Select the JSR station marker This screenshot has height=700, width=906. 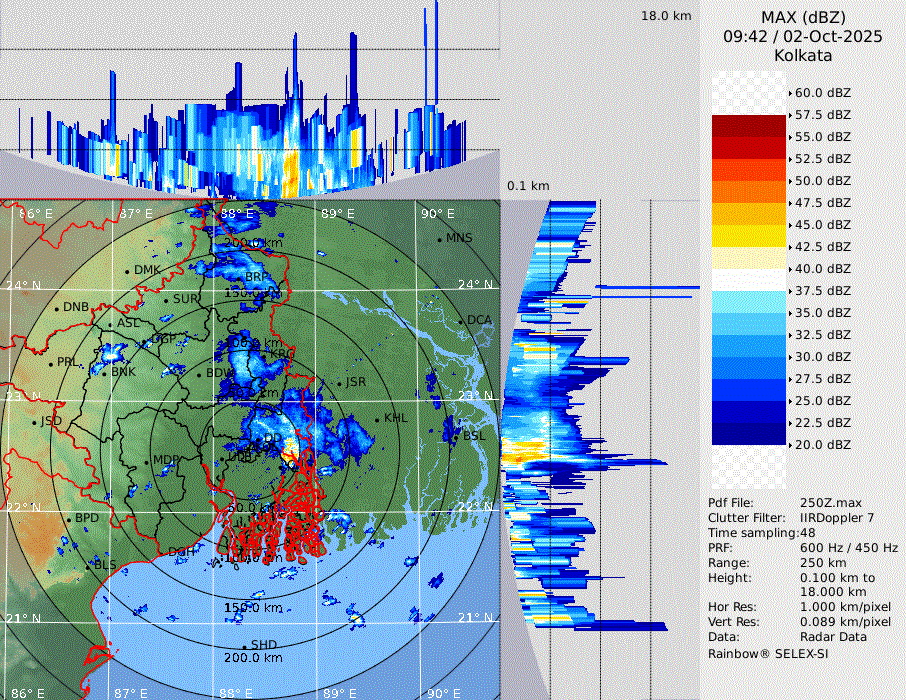[x=339, y=384]
